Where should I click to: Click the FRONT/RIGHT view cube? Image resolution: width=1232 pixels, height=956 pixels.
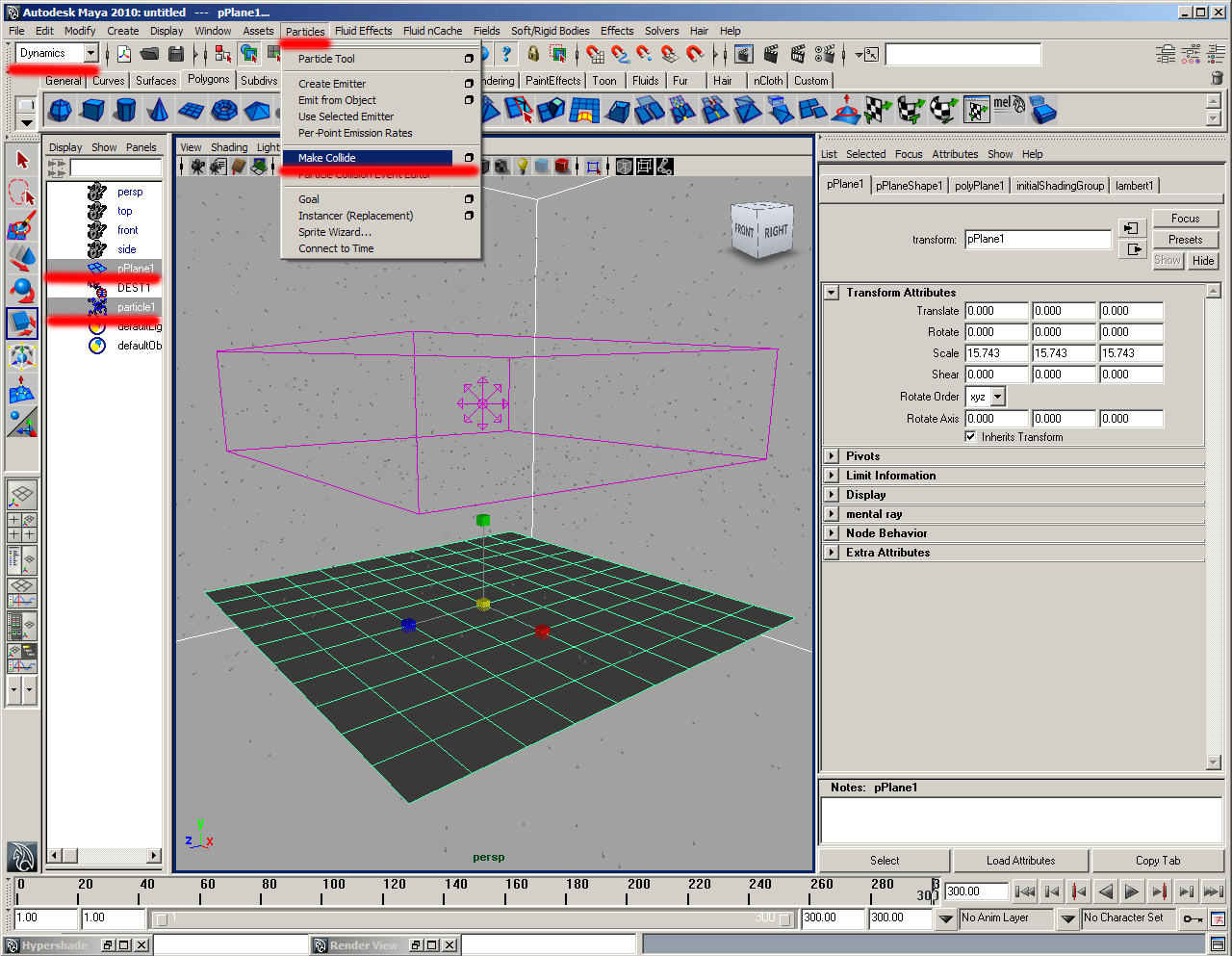[x=760, y=229]
